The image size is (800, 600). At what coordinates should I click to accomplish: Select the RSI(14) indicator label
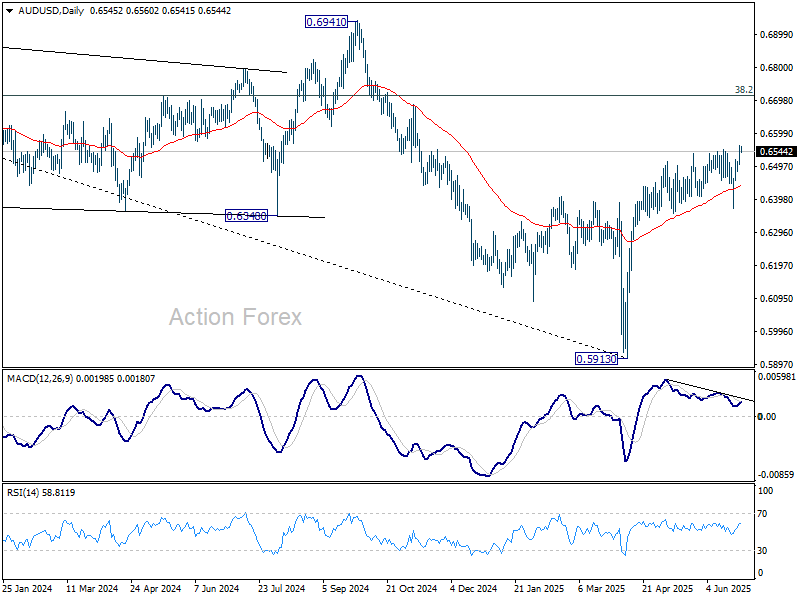23,492
